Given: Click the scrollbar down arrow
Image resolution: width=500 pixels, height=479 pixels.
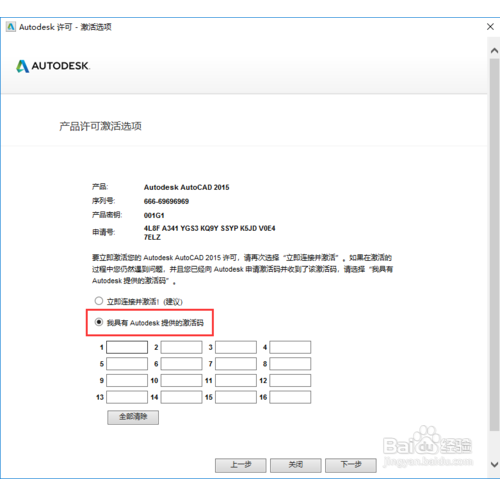Looking at the screenshot, I should tap(494, 464).
